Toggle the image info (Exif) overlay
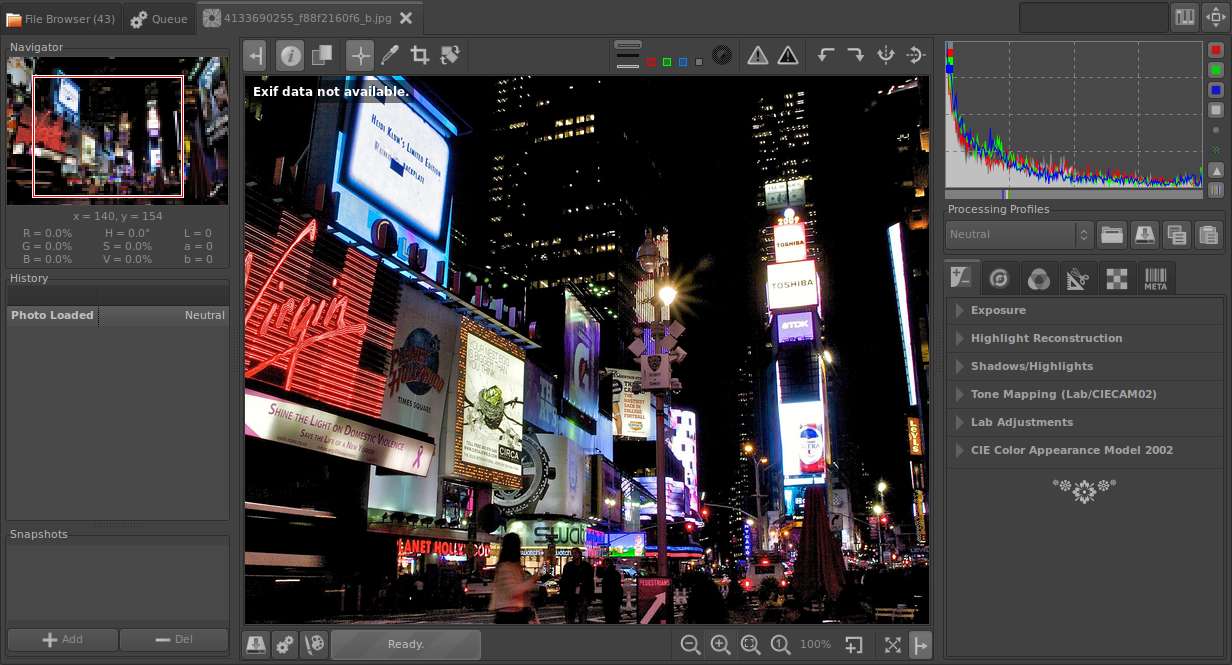Image resolution: width=1232 pixels, height=665 pixels. point(290,56)
